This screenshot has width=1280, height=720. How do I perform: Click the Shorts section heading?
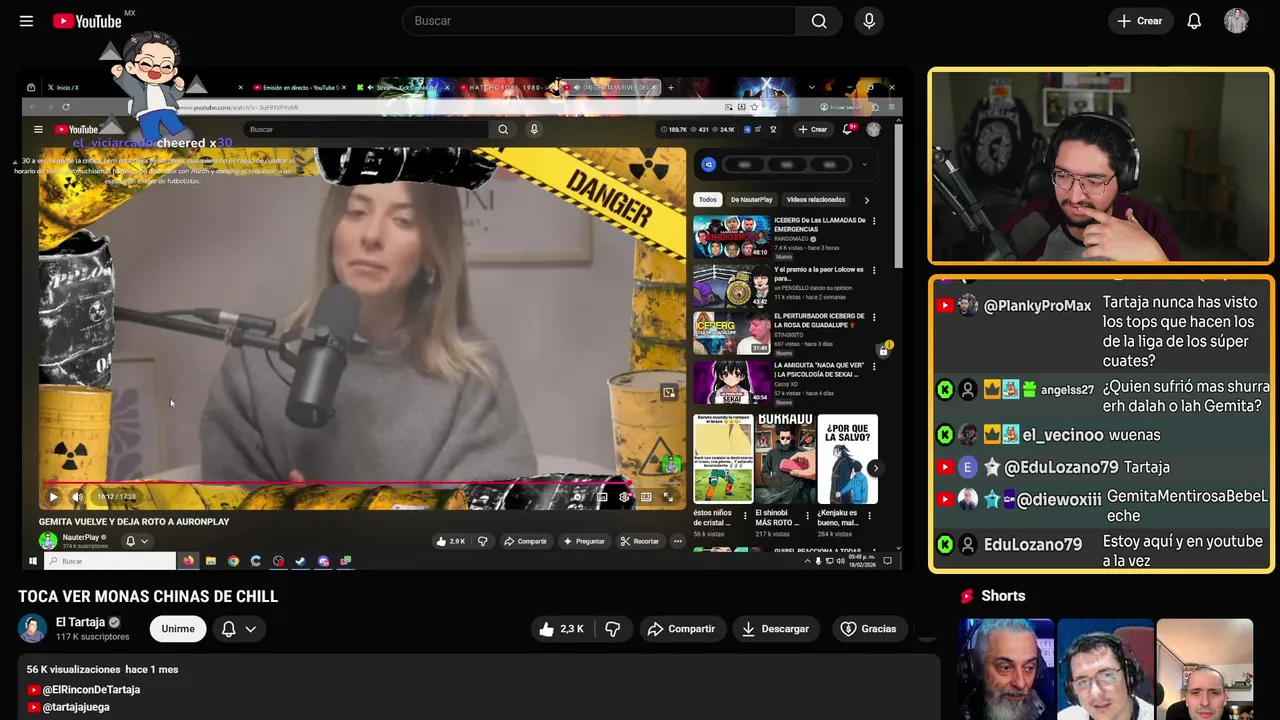1003,596
